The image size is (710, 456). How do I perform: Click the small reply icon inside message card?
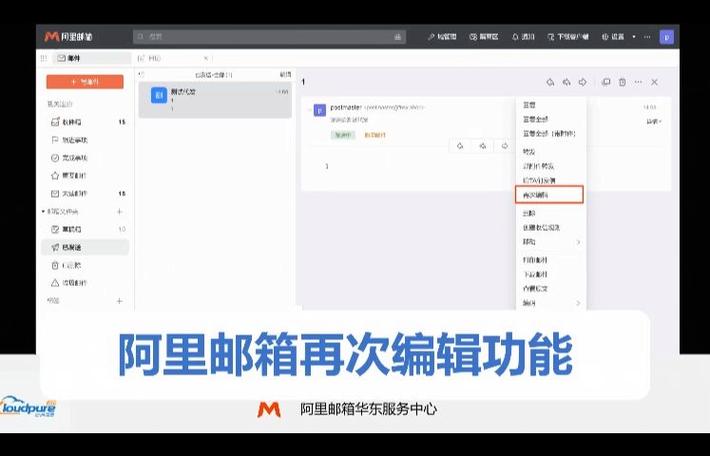point(460,146)
